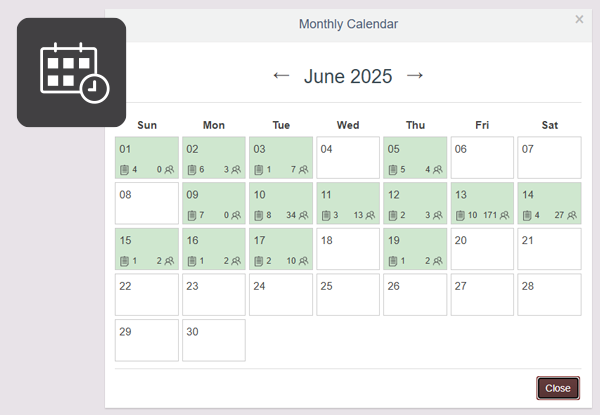Viewport: 600px width, 415px height.
Task: Click the June 2025 month title
Action: (x=348, y=76)
